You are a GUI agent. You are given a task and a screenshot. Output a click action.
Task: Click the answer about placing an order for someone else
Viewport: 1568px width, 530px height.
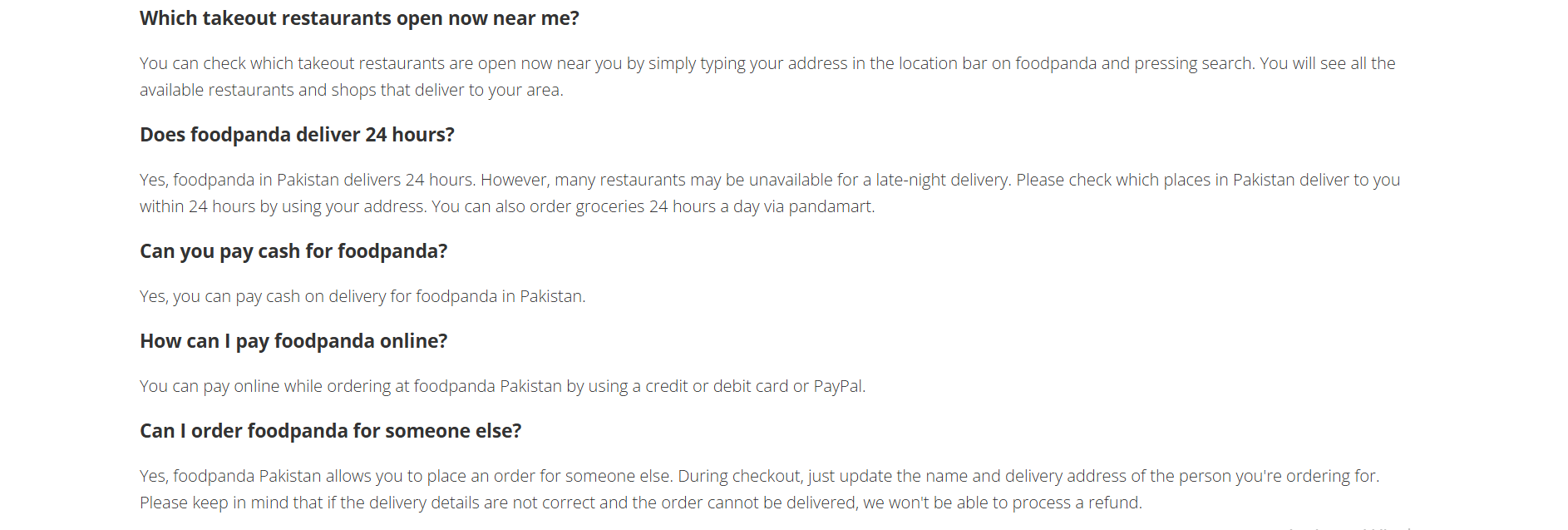tap(760, 489)
